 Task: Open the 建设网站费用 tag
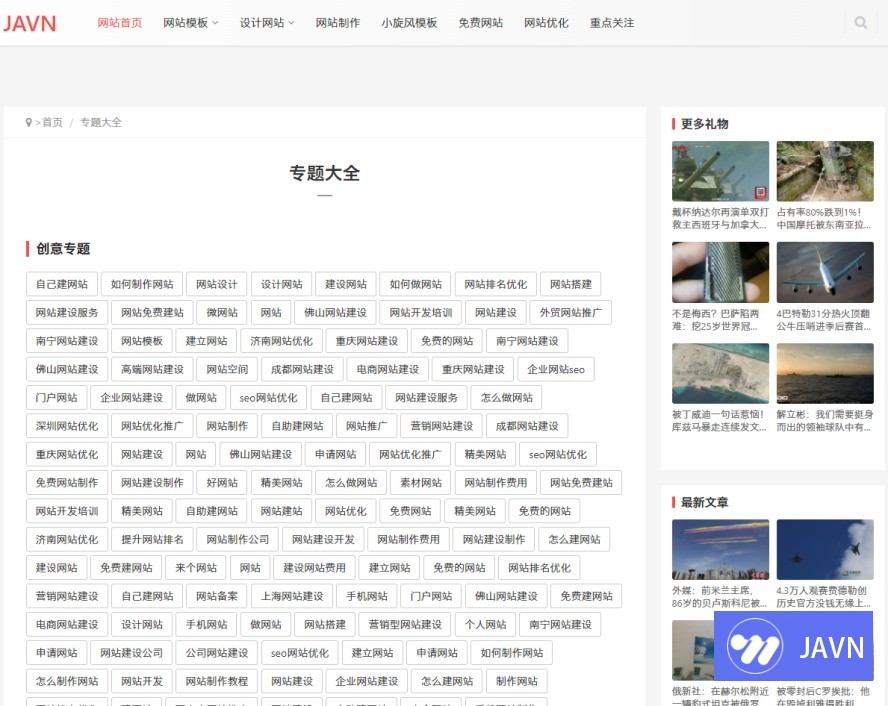point(314,567)
